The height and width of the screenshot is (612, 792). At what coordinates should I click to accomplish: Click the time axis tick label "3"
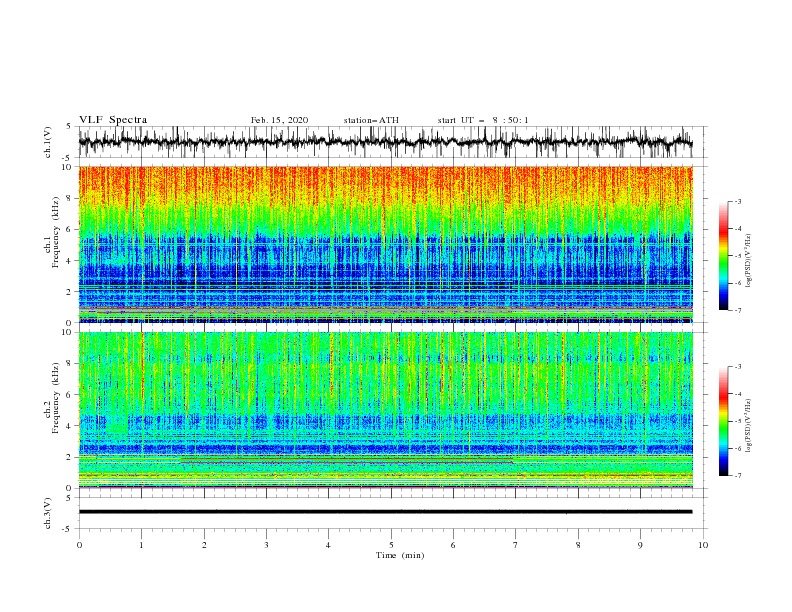[266, 545]
